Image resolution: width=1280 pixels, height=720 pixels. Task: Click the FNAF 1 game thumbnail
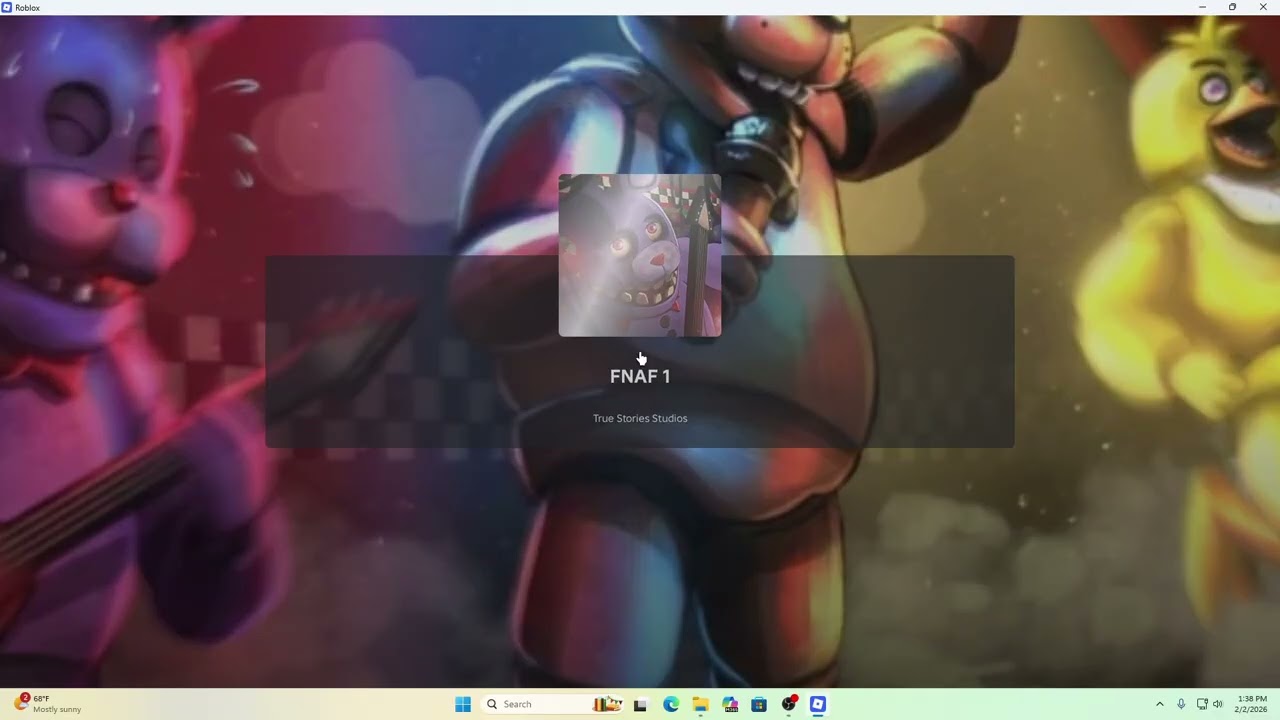point(640,255)
